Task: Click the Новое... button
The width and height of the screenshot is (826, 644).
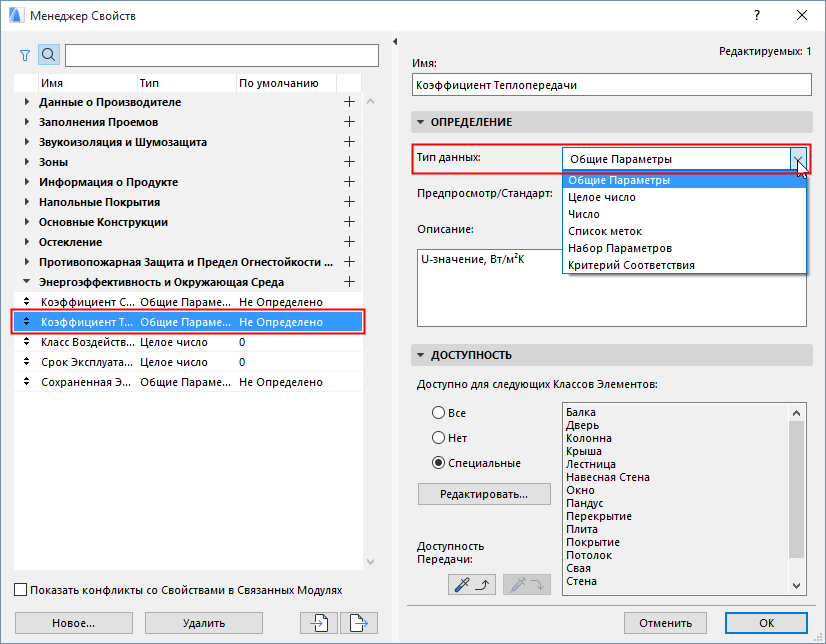Action: 74,623
